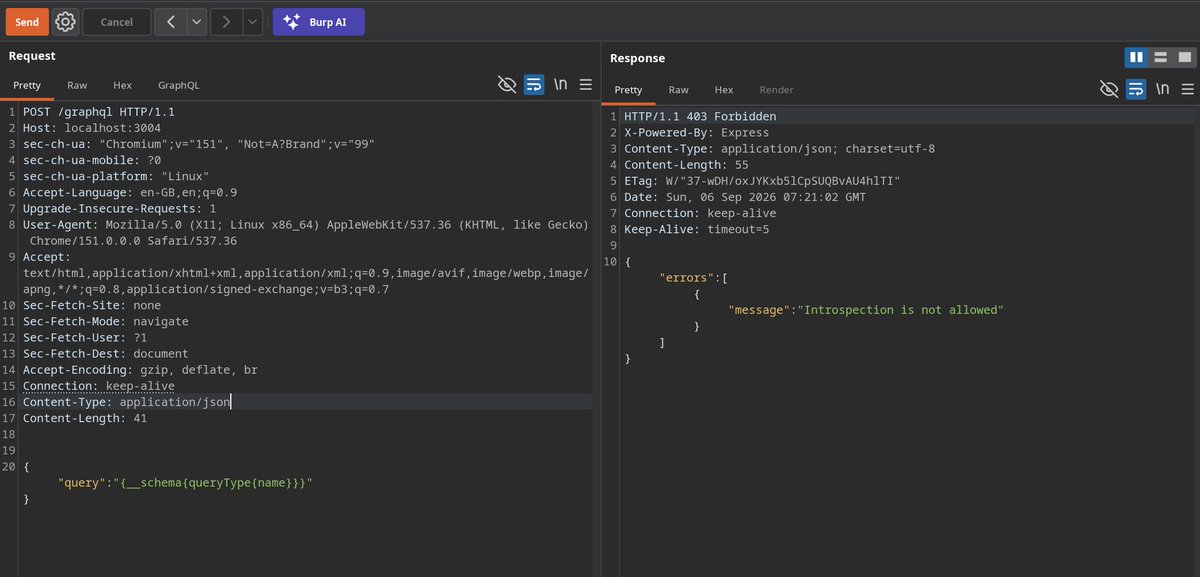Toggle show non-printable \n in Response
Image resolution: width=1200 pixels, height=577 pixels.
(x=1163, y=89)
